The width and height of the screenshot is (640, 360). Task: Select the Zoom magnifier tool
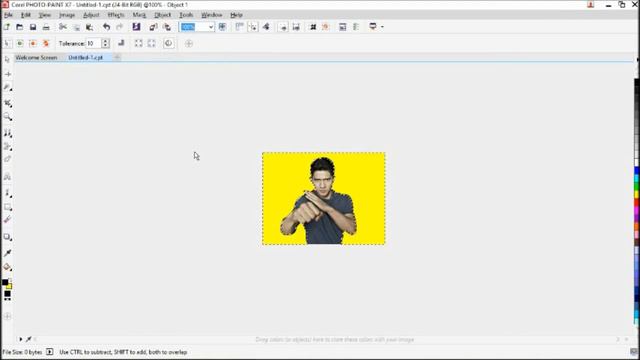(x=7, y=118)
